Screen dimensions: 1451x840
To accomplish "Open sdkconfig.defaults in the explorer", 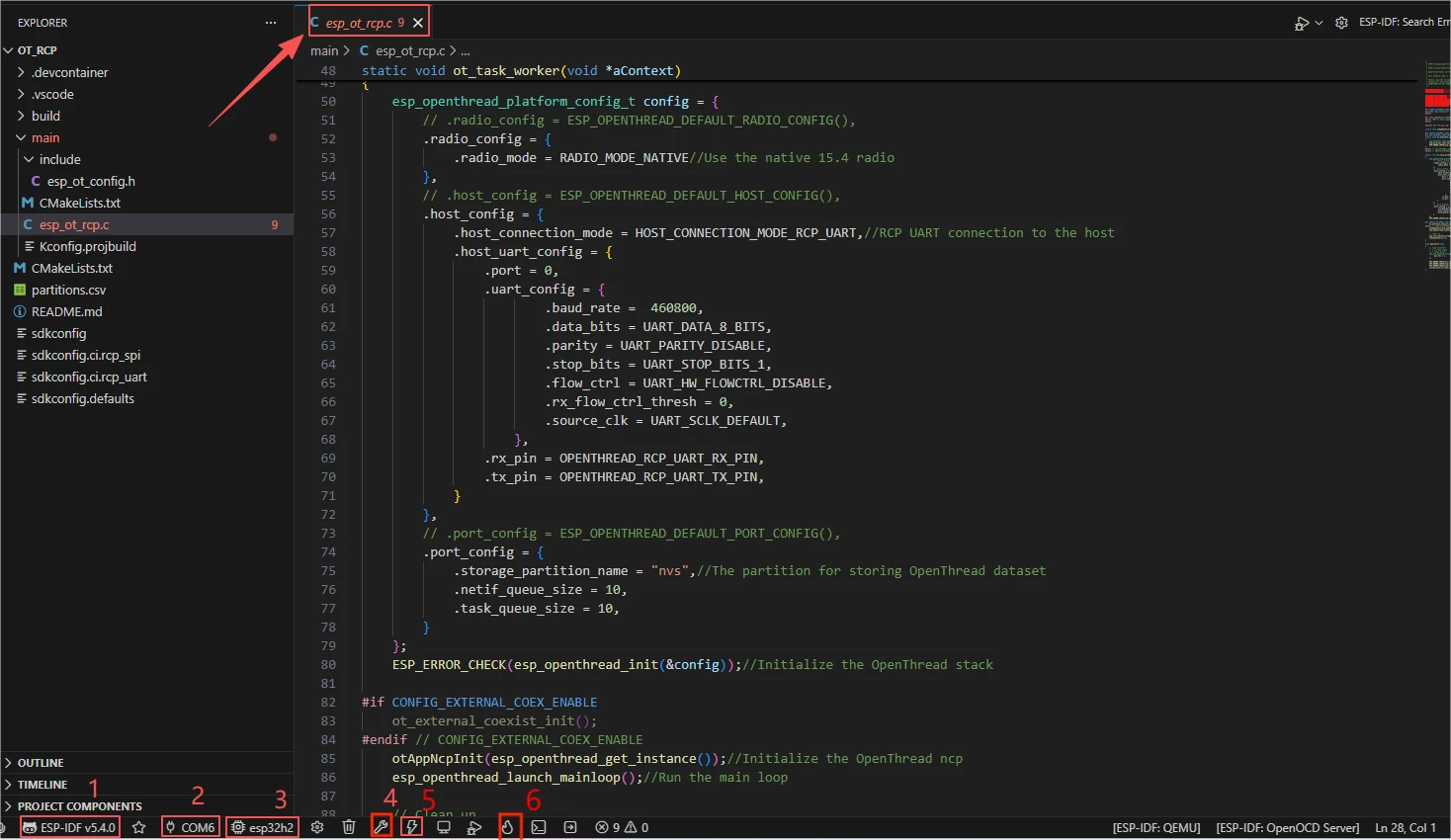I will (x=83, y=398).
